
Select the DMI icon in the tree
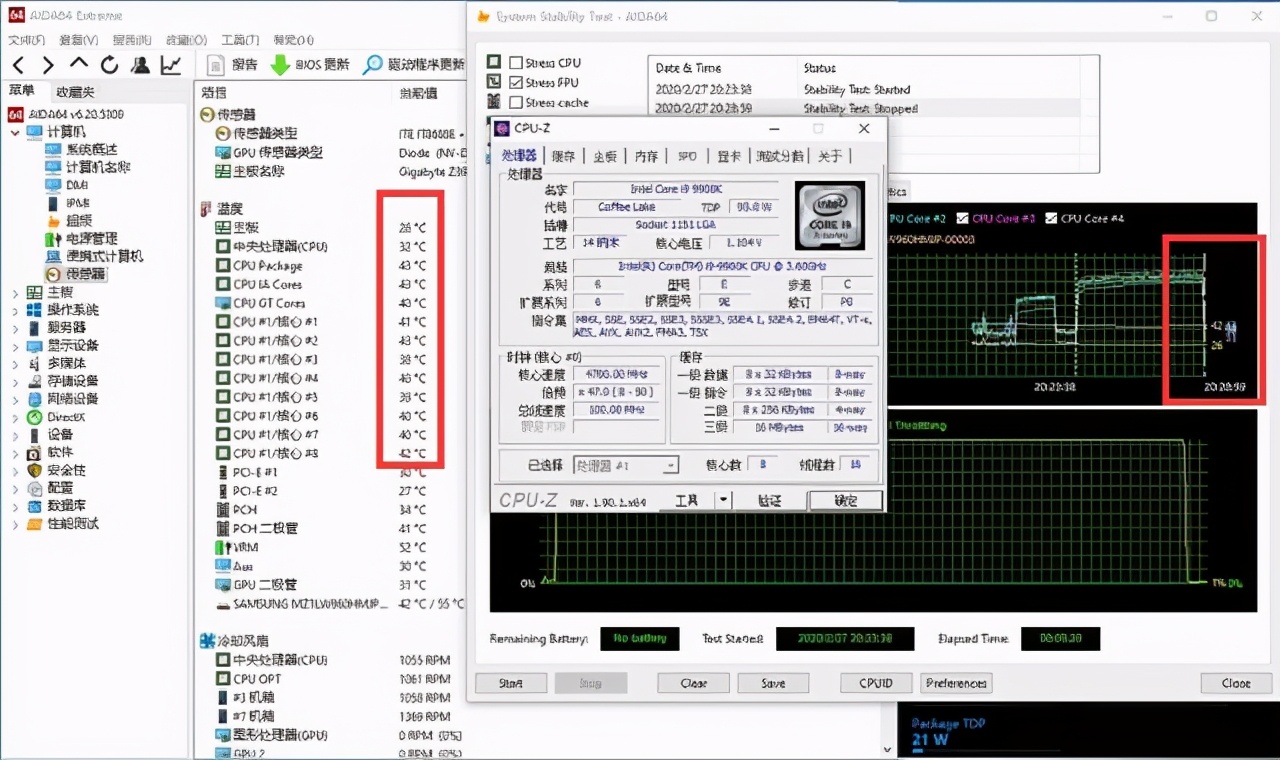click(x=52, y=185)
